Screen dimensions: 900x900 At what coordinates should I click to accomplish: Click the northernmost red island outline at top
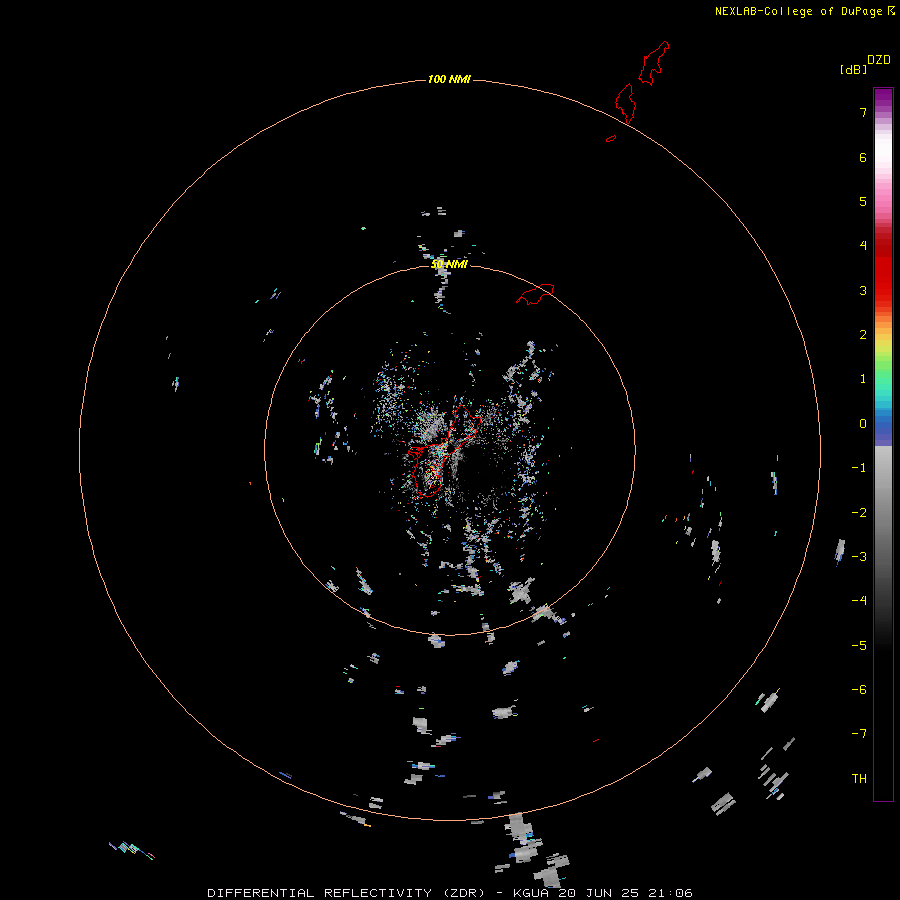coord(654,63)
